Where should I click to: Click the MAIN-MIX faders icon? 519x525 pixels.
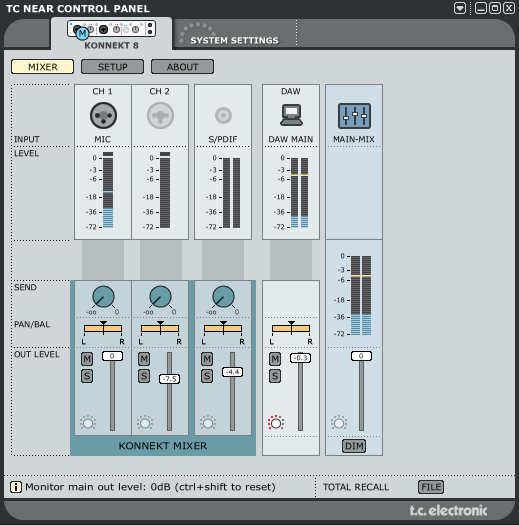[x=354, y=116]
